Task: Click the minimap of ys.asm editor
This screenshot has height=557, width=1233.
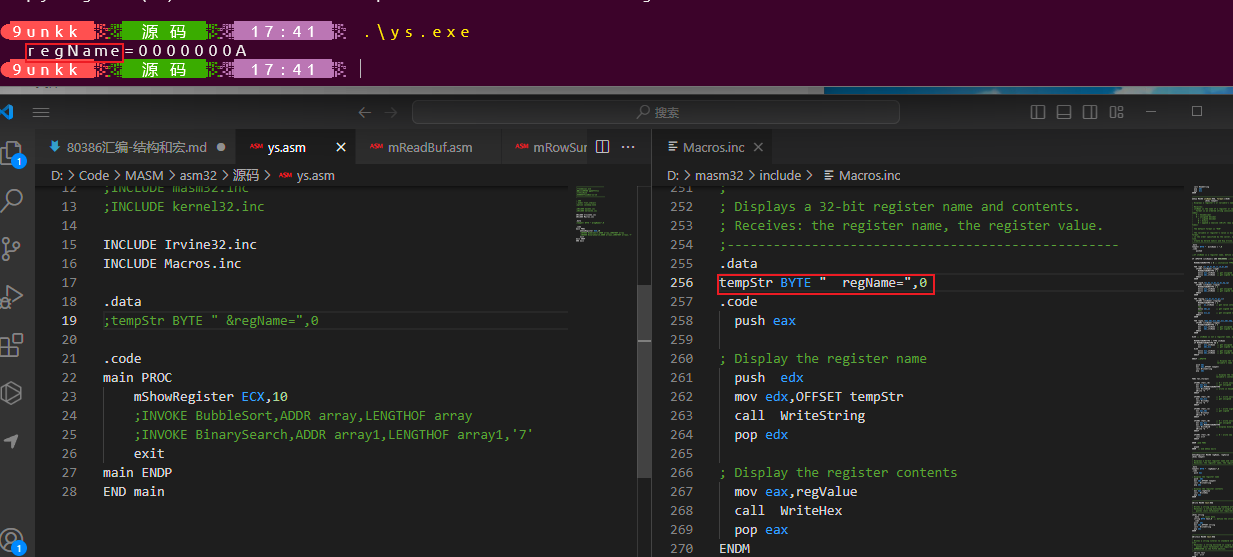Action: (x=604, y=215)
